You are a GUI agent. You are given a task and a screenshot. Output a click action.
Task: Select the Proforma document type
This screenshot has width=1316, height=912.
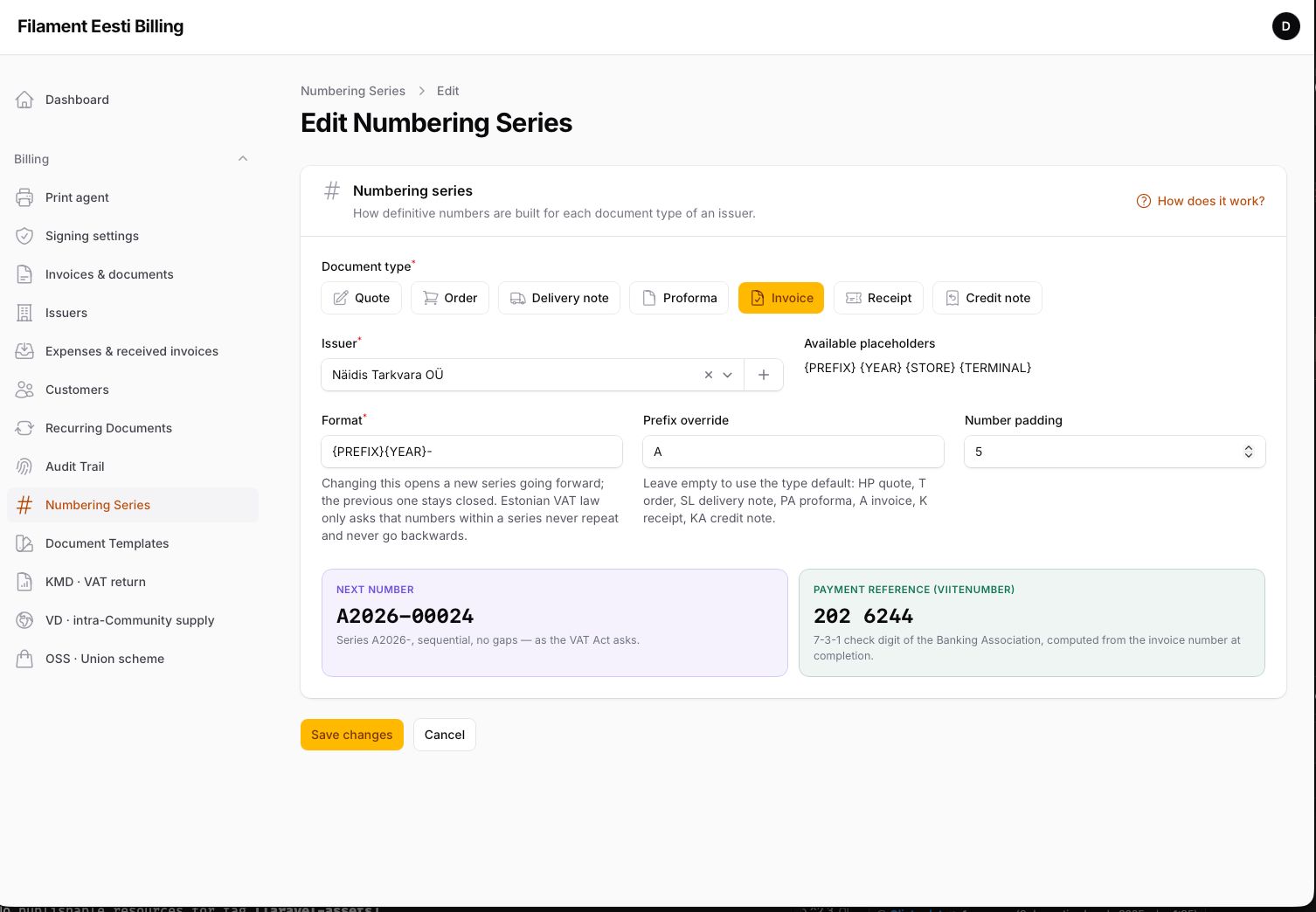[679, 298]
